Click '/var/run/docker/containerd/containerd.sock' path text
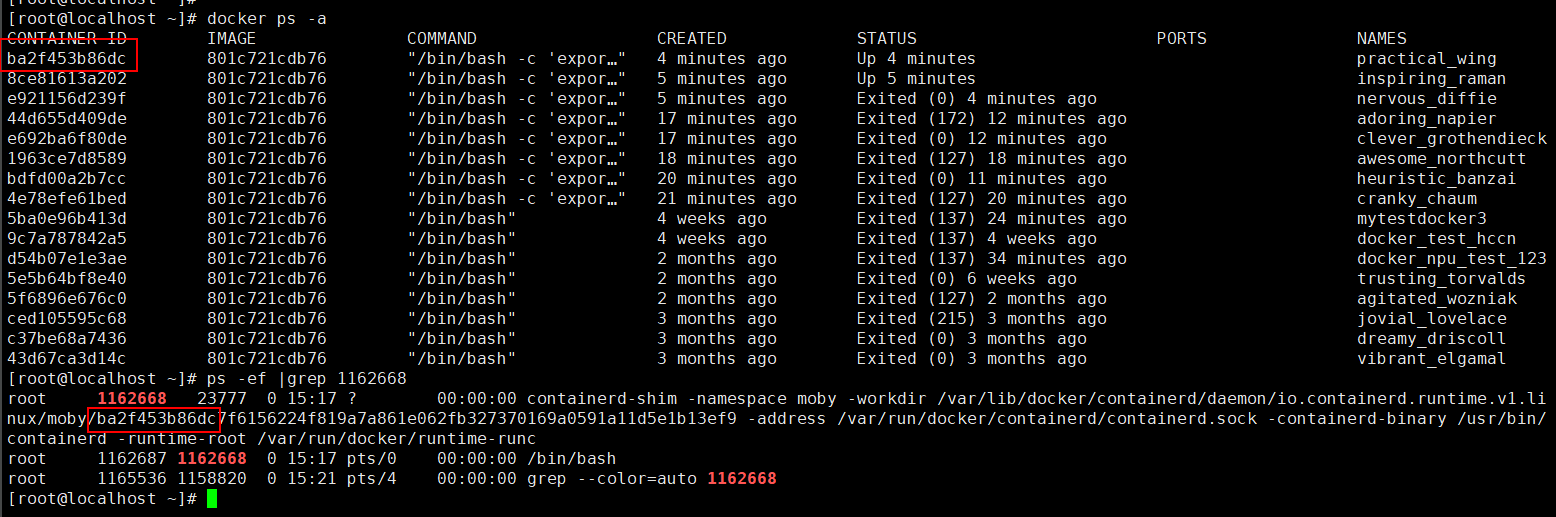This screenshot has height=517, width=1556. (1047, 419)
